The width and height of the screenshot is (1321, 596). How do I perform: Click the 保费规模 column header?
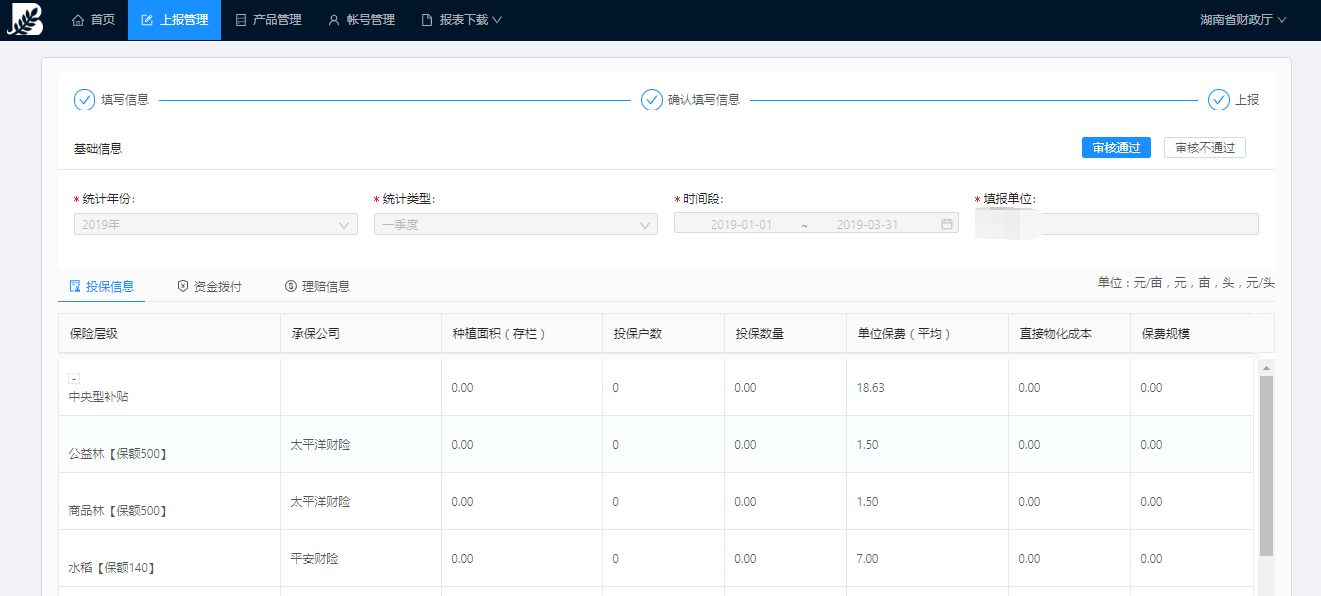(1191, 334)
